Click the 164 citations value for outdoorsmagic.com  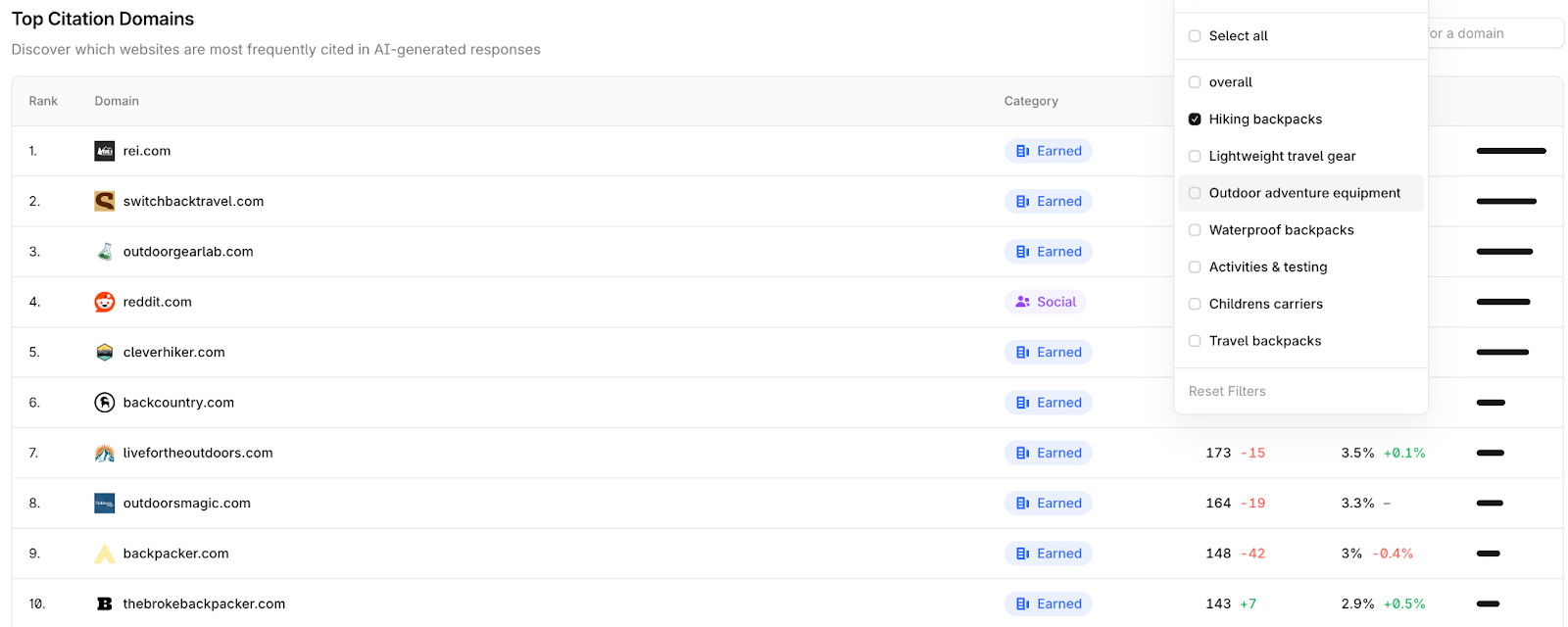(x=1218, y=504)
